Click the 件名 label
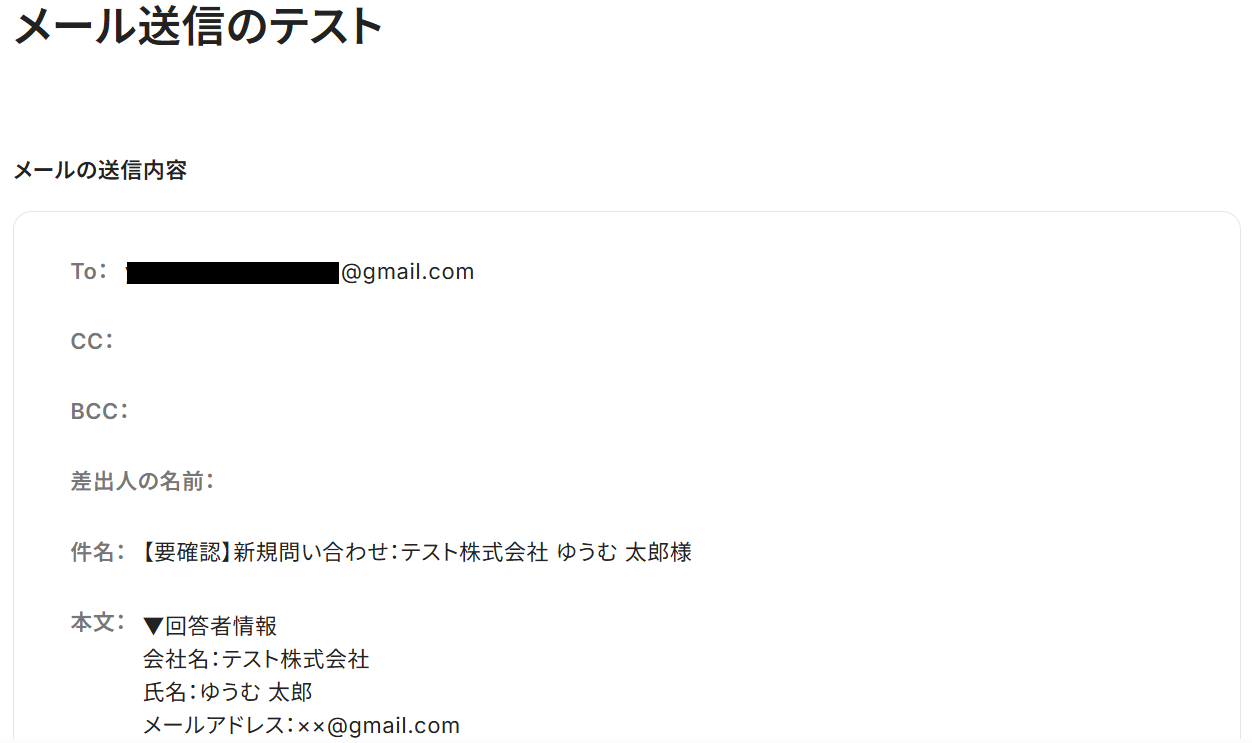 97,552
